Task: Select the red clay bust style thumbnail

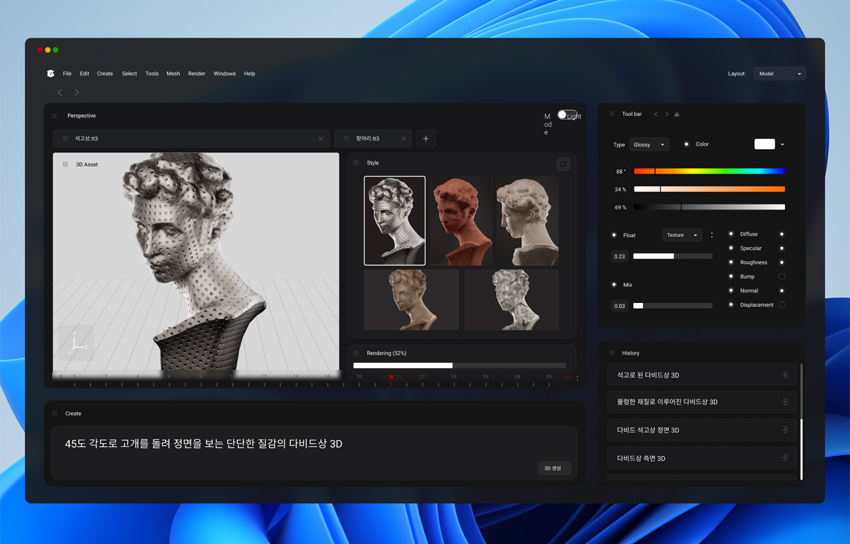Action: tap(460, 221)
